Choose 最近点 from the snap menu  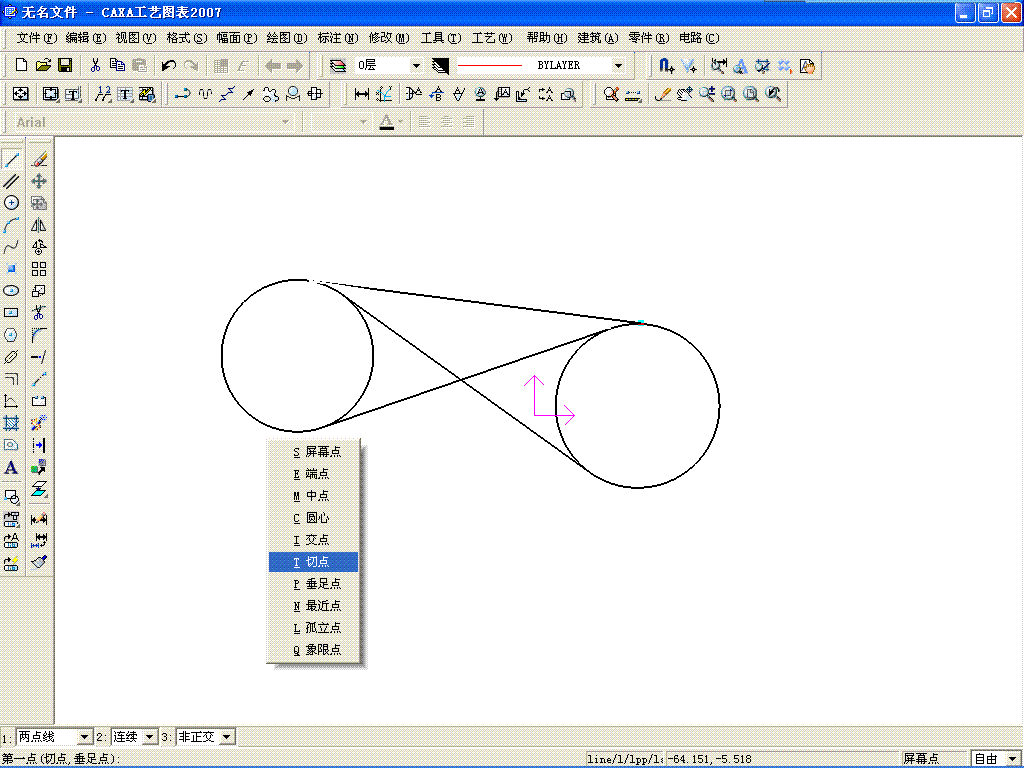pos(313,605)
